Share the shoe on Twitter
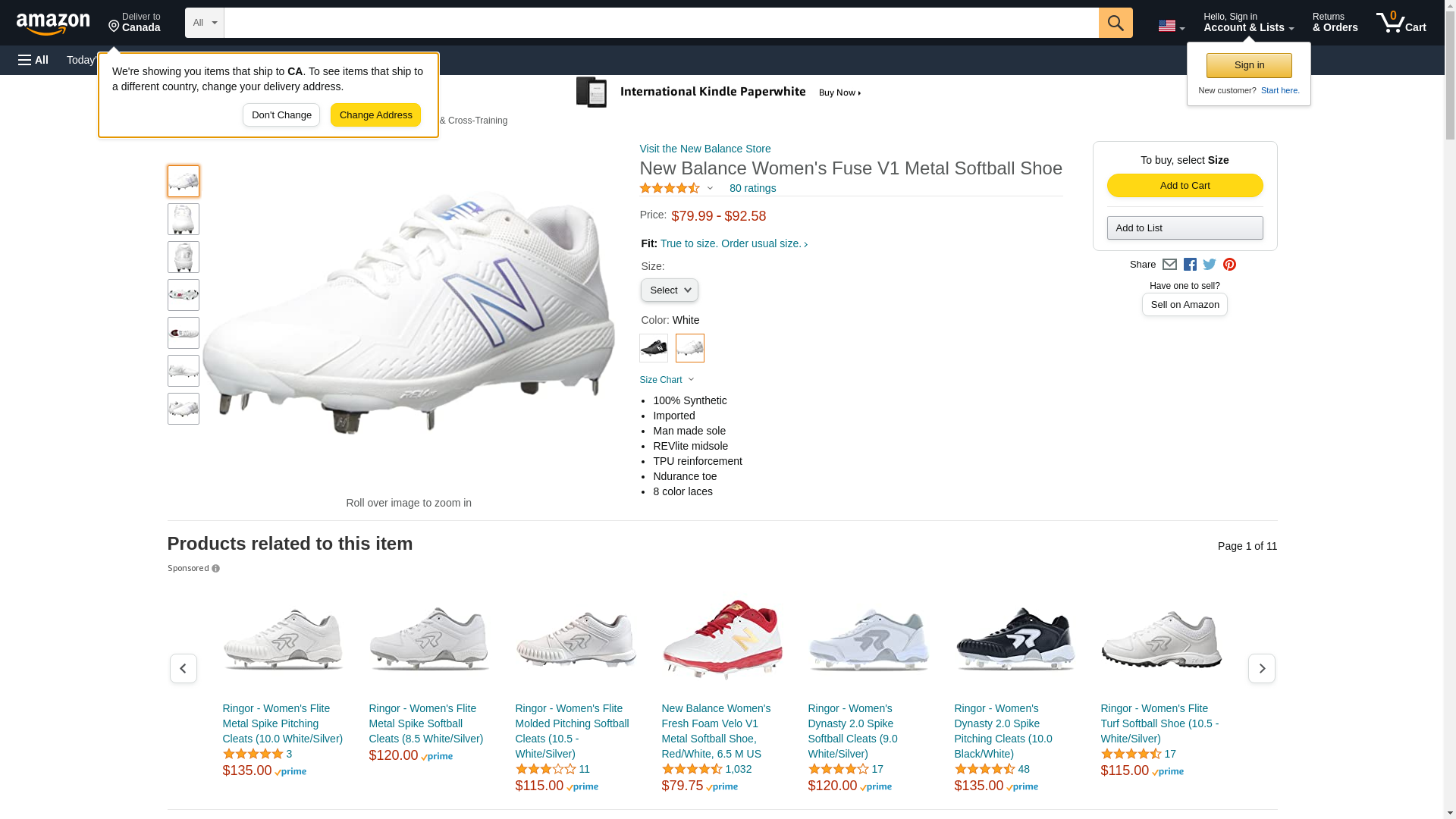Viewport: 1456px width, 819px height. [1210, 265]
